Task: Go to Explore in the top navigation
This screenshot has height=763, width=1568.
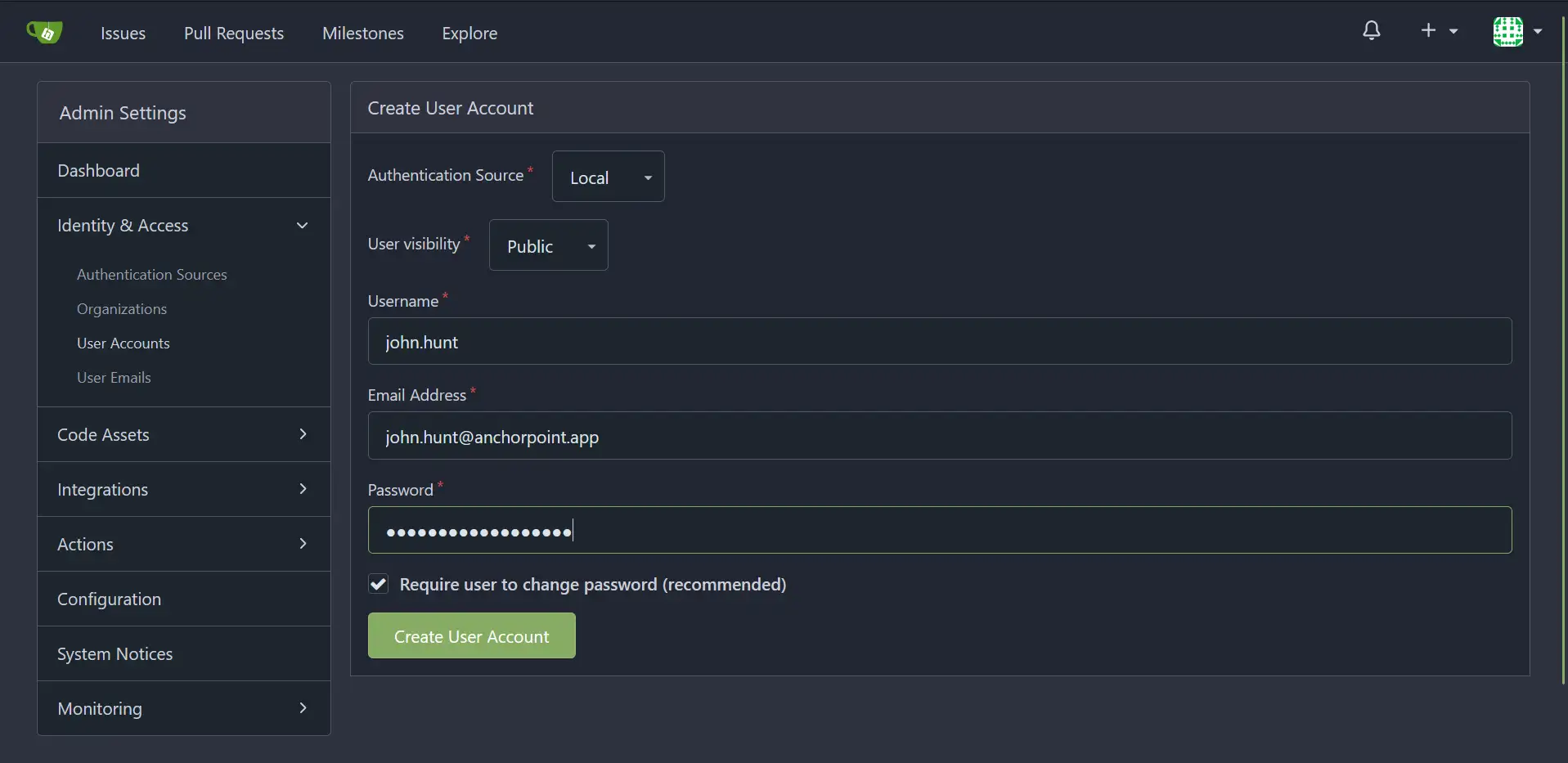Action: [470, 33]
